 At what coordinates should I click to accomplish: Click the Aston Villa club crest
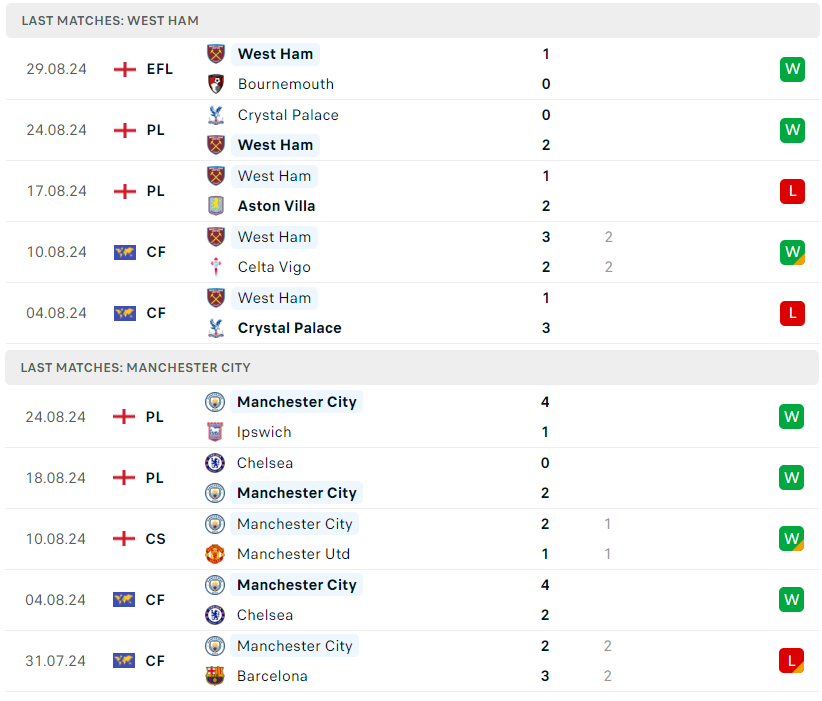(x=216, y=206)
